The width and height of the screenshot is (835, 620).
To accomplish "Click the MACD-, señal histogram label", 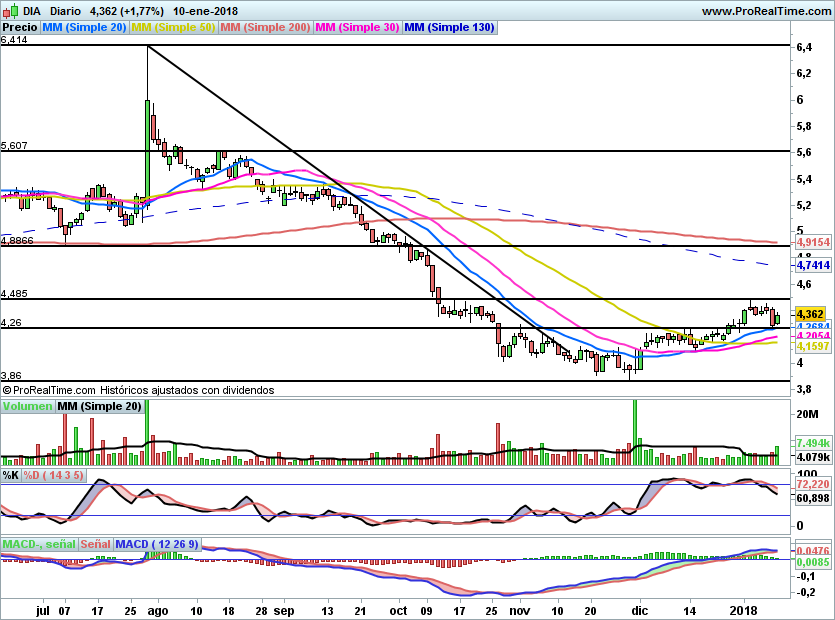I will point(38,544).
